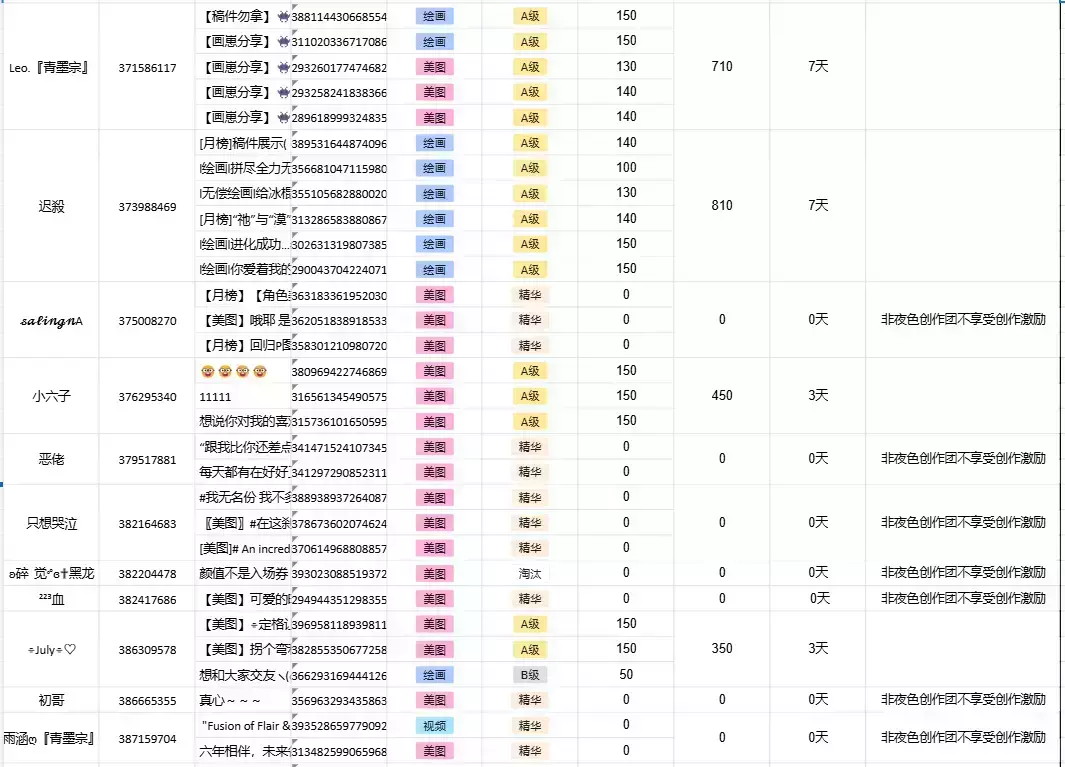
Task: Select the salingnA name cell
Action: (x=50, y=321)
